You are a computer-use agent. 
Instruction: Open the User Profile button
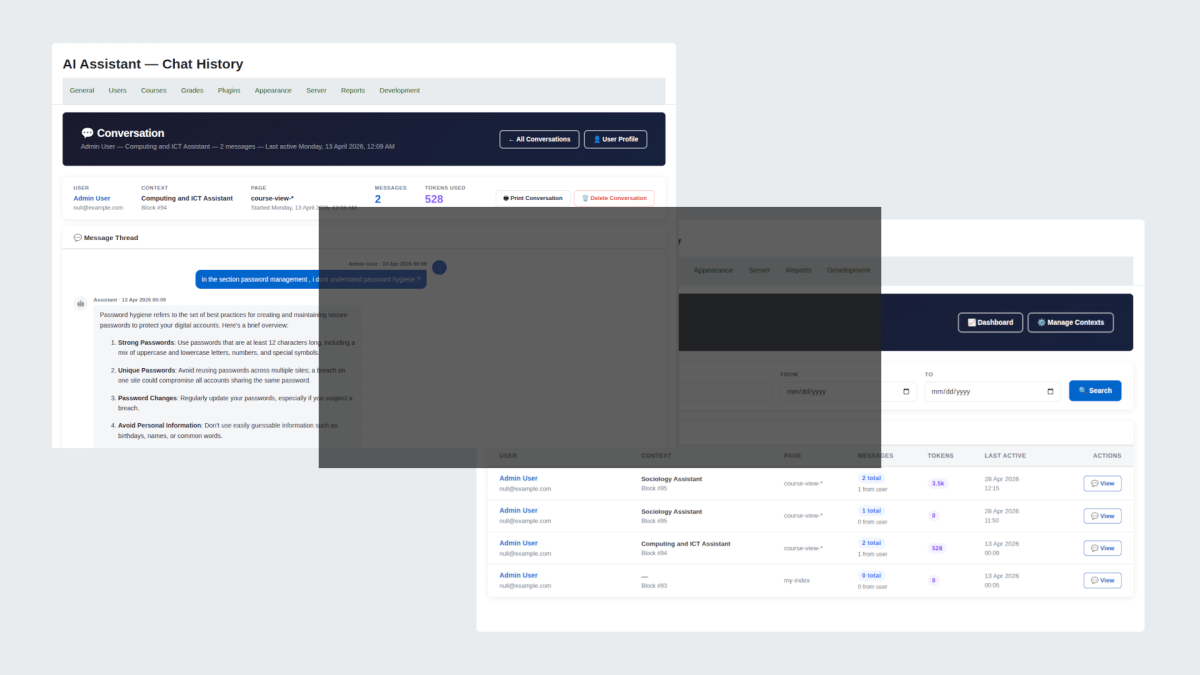(x=615, y=139)
